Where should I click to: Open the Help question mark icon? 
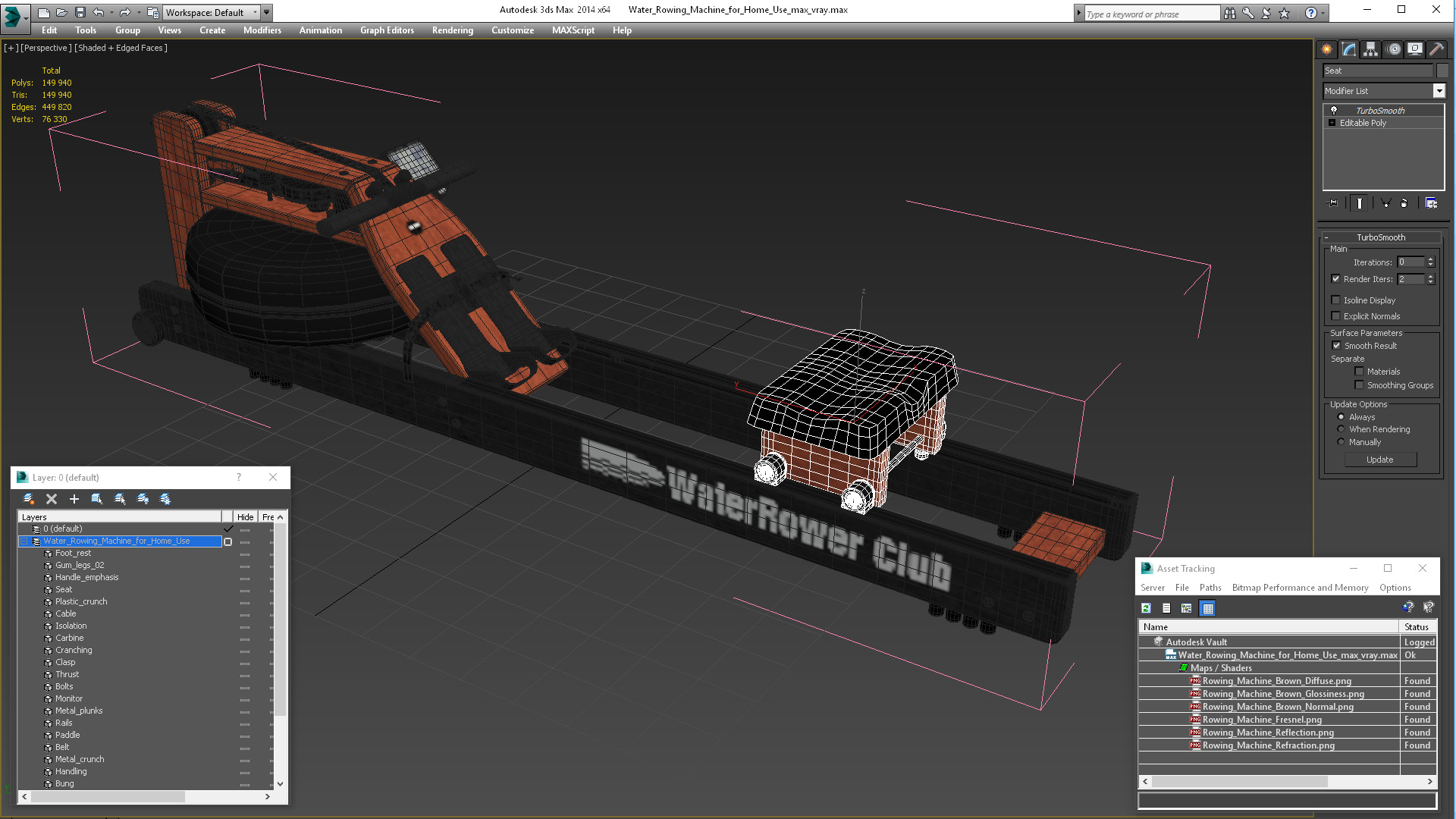coord(1310,13)
